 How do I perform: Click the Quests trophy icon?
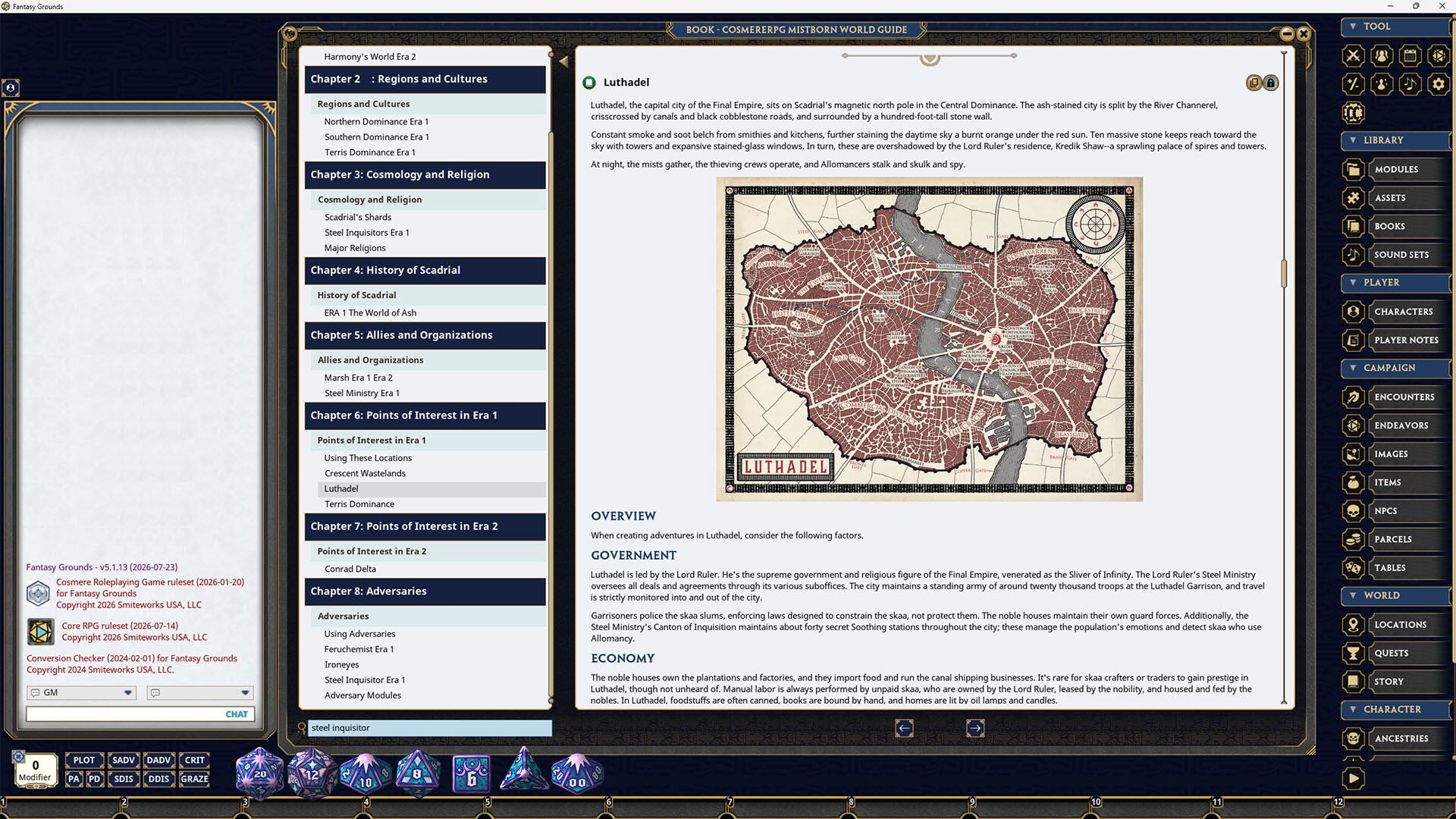coord(1353,653)
